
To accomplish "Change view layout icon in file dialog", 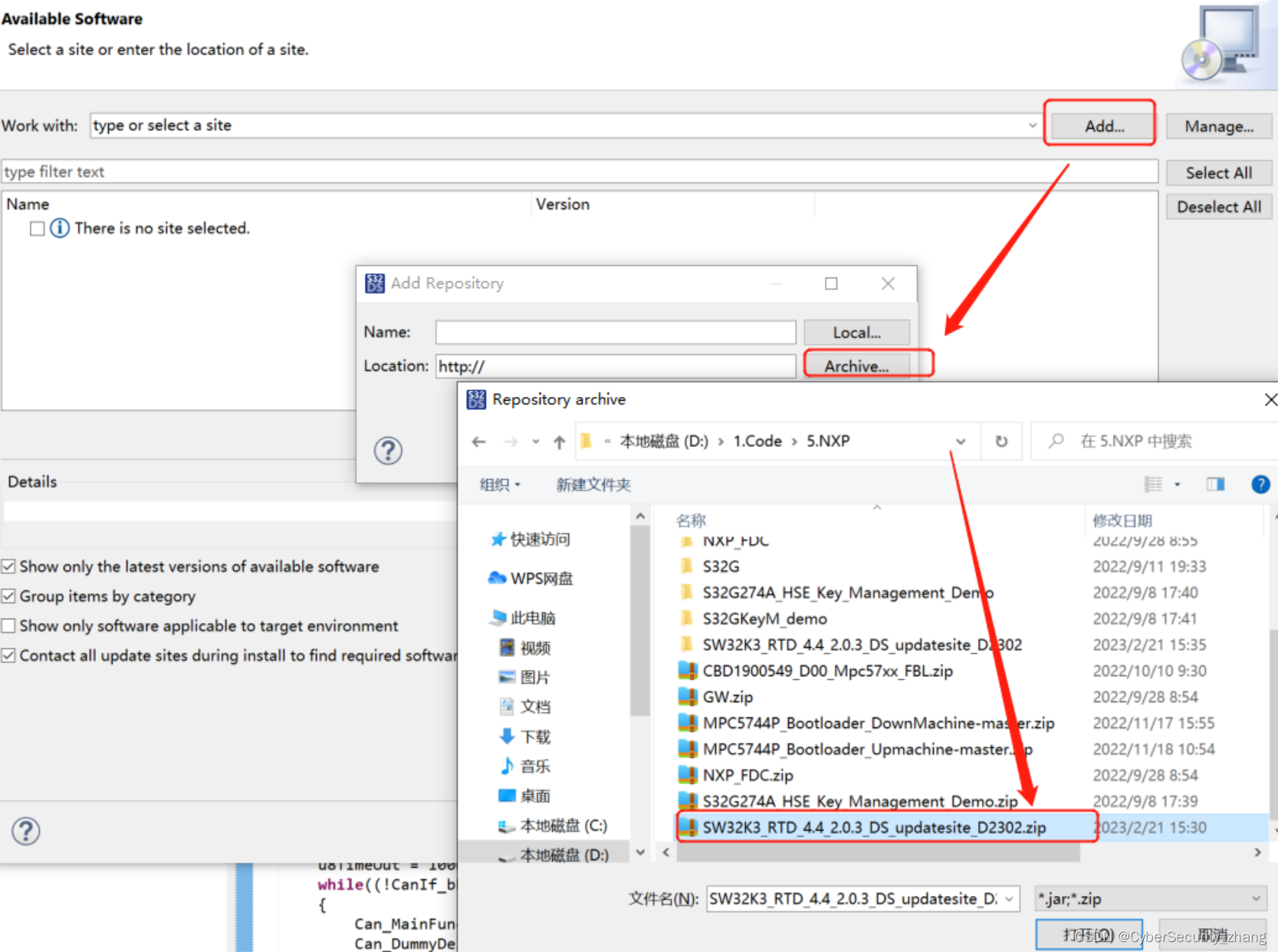I will click(x=1153, y=484).
